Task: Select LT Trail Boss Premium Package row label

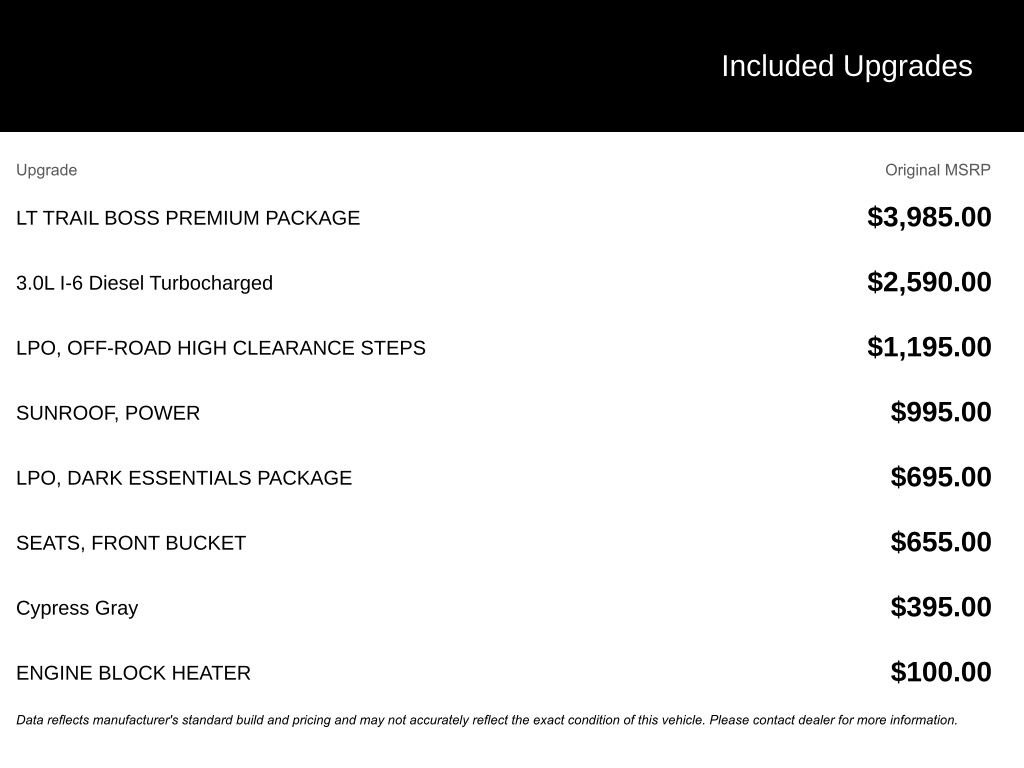Action: point(188,218)
